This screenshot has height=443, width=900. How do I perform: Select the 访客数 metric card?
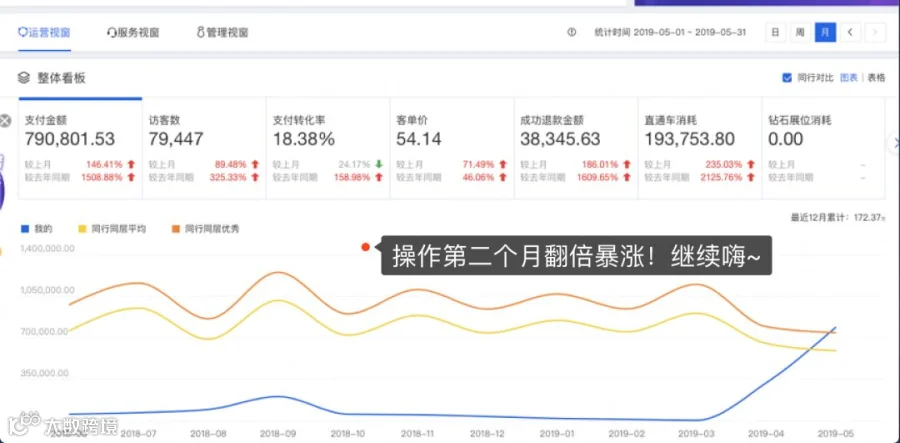tap(204, 148)
